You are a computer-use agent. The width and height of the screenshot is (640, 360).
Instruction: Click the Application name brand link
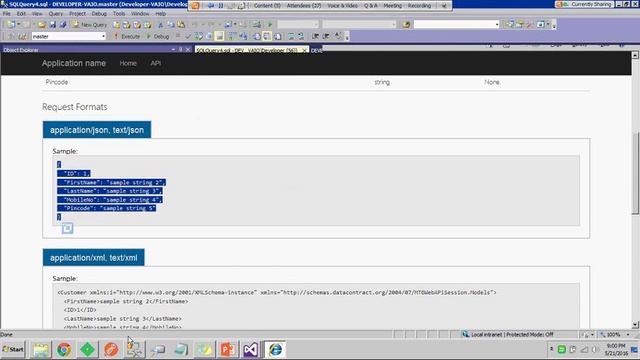click(x=73, y=63)
